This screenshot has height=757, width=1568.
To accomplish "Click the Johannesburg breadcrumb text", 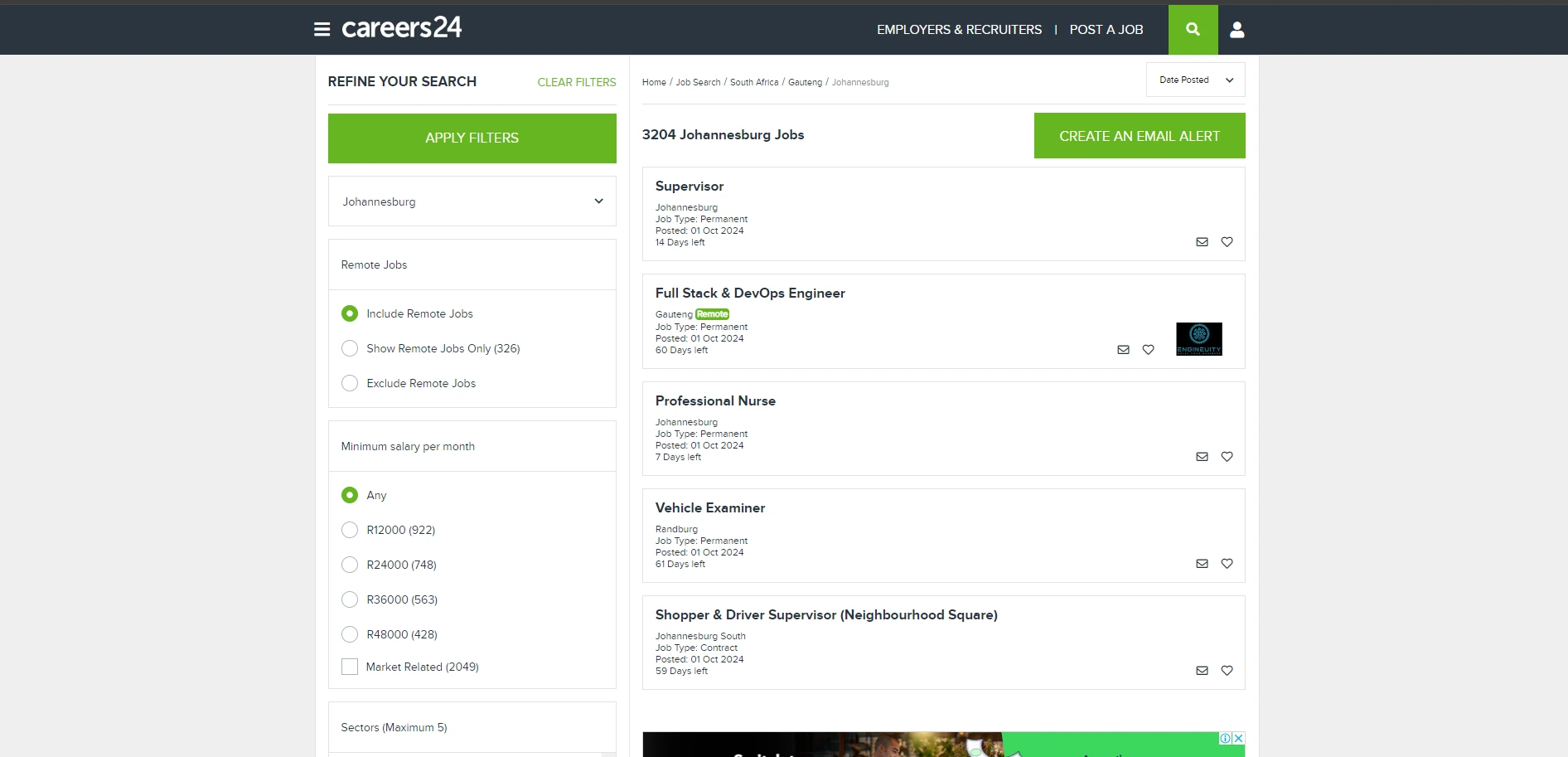I will click(x=860, y=82).
